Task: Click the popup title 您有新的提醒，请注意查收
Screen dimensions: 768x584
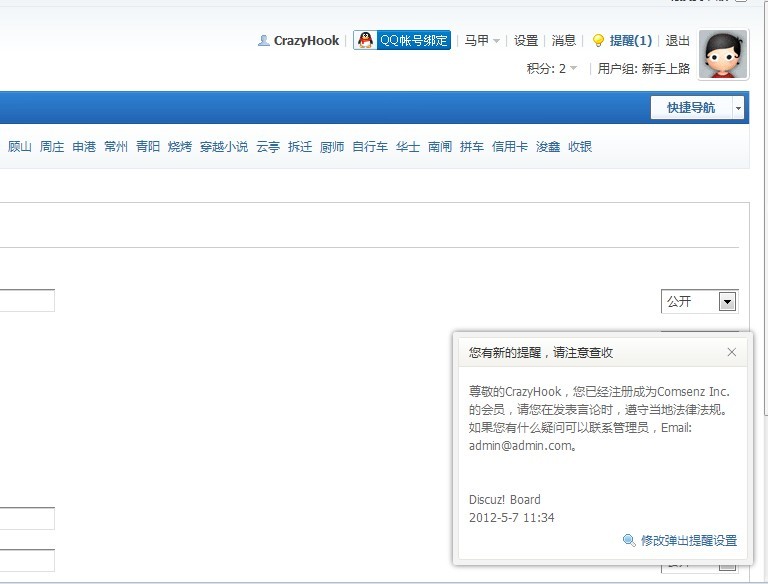Action: click(x=541, y=353)
